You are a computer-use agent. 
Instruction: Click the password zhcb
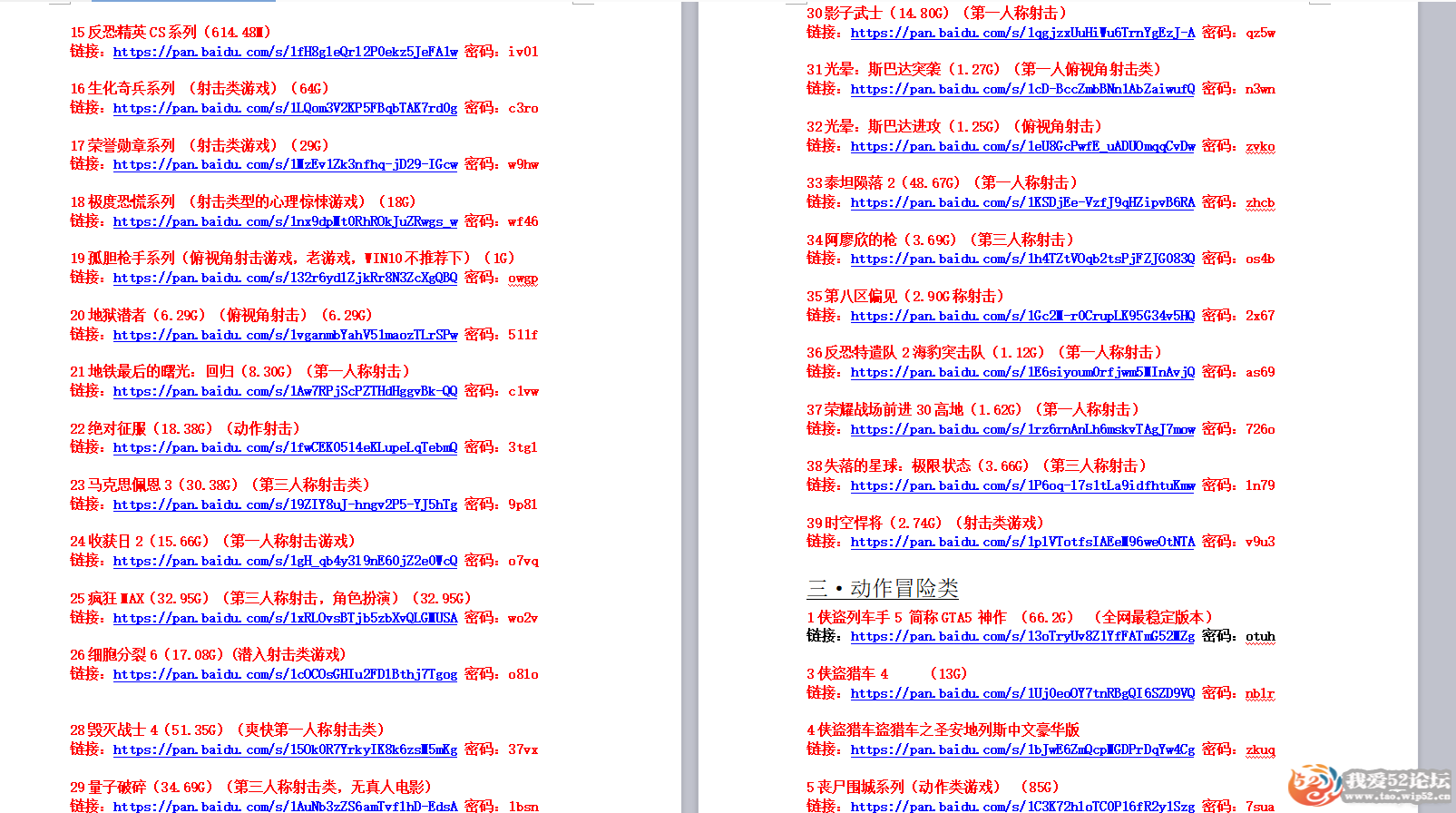click(x=1260, y=203)
